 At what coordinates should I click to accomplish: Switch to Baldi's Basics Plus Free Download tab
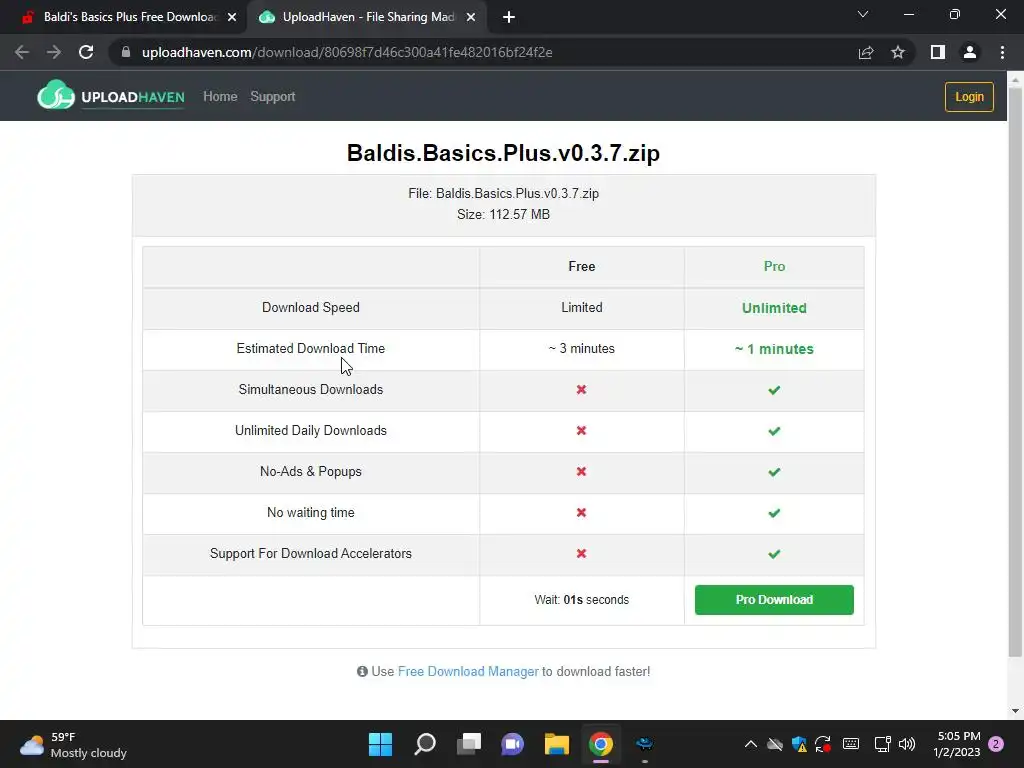tap(124, 17)
